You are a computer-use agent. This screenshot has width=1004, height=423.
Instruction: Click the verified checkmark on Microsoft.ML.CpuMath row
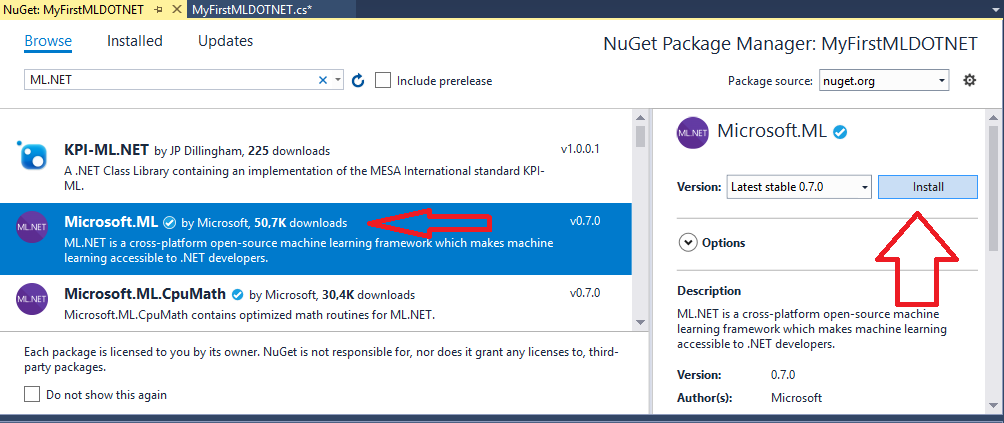point(238,295)
